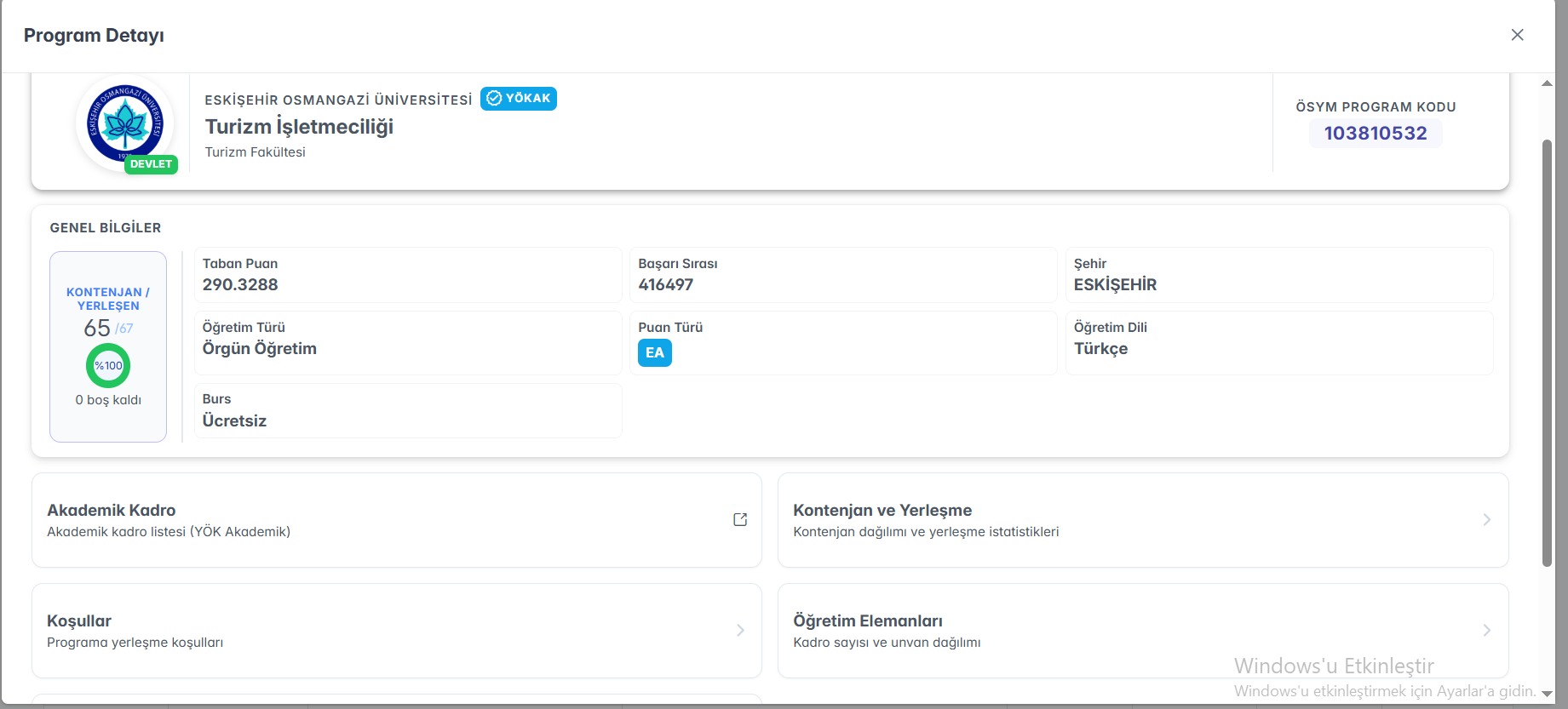Click the Eskişehir Osmangazi University logo

click(x=125, y=123)
